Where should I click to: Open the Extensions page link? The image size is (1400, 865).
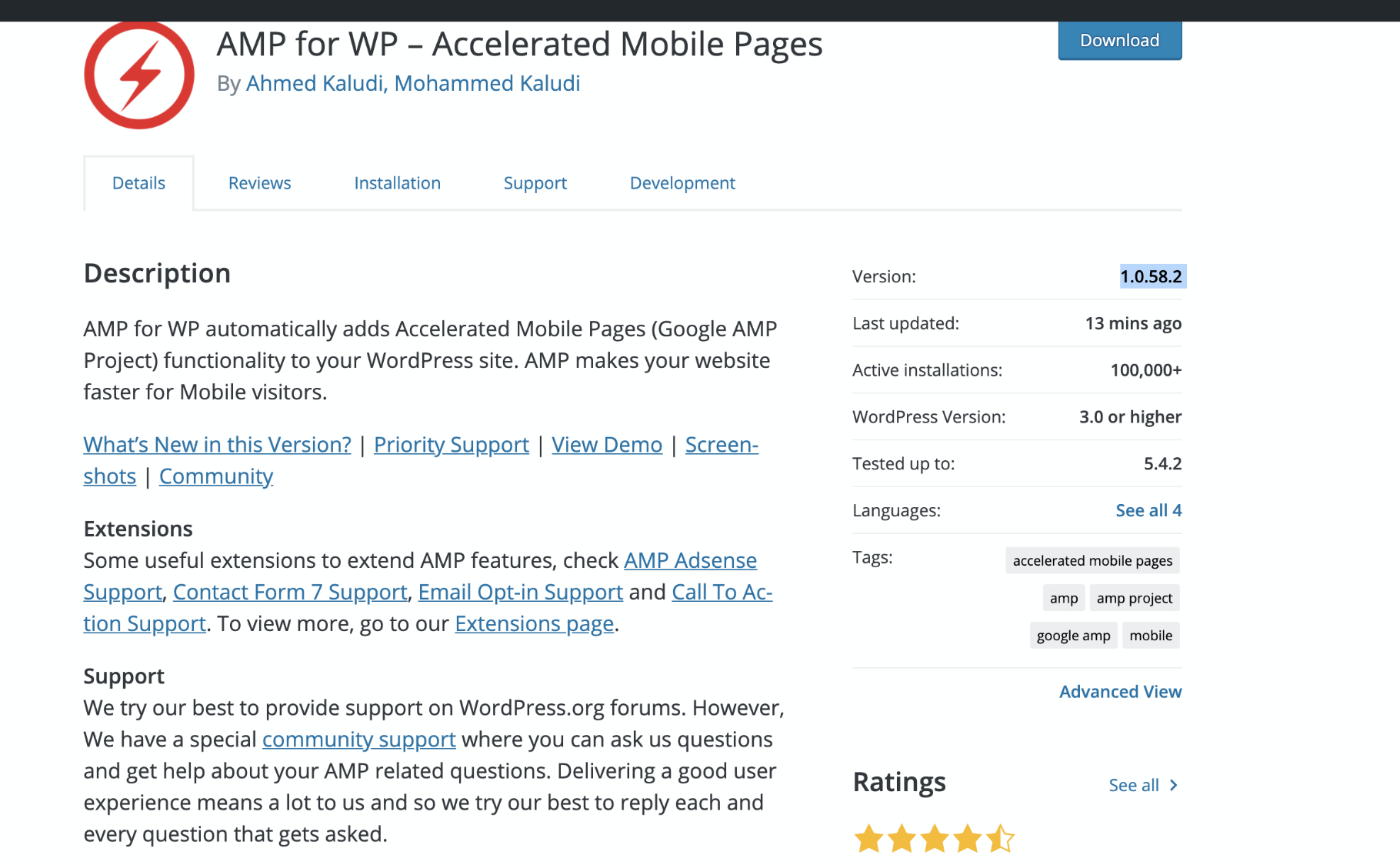coord(534,623)
